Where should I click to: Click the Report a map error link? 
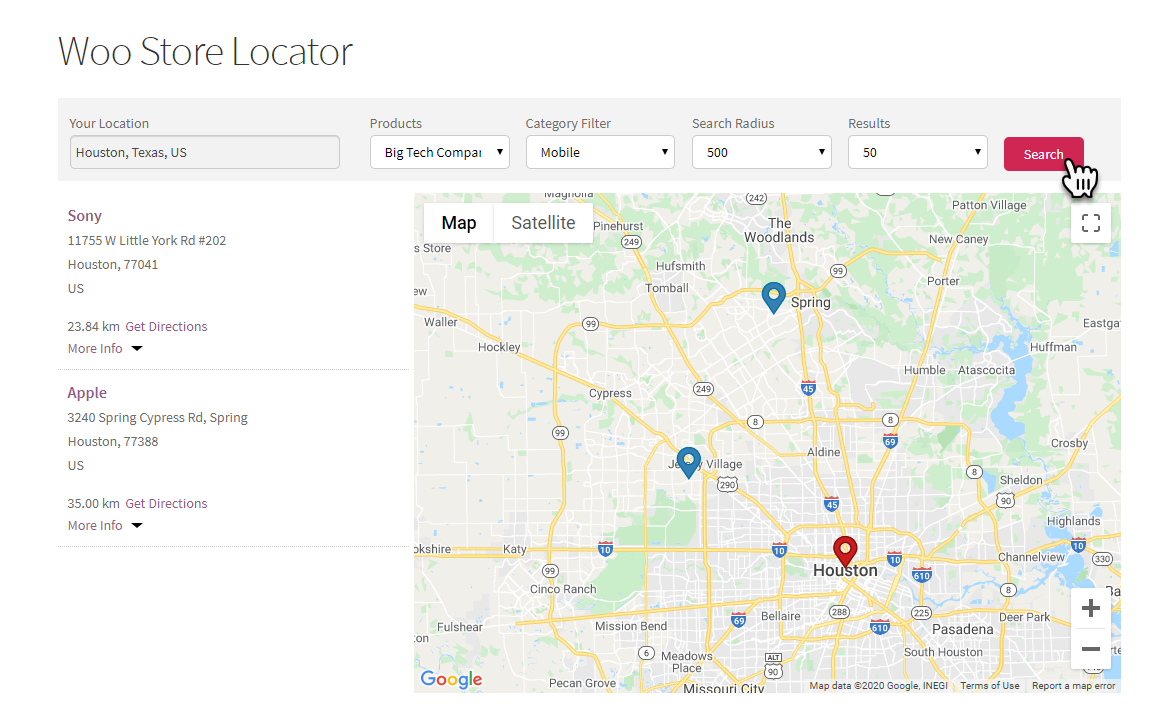tap(1074, 686)
